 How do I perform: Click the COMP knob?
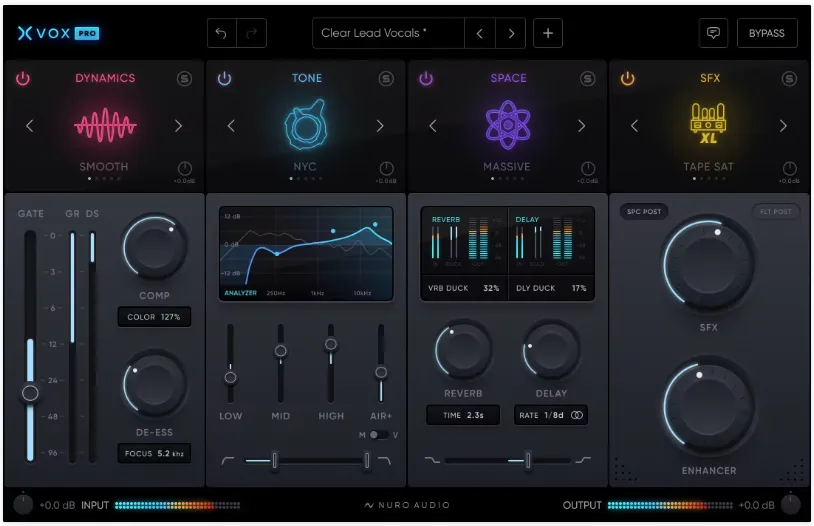coord(155,248)
